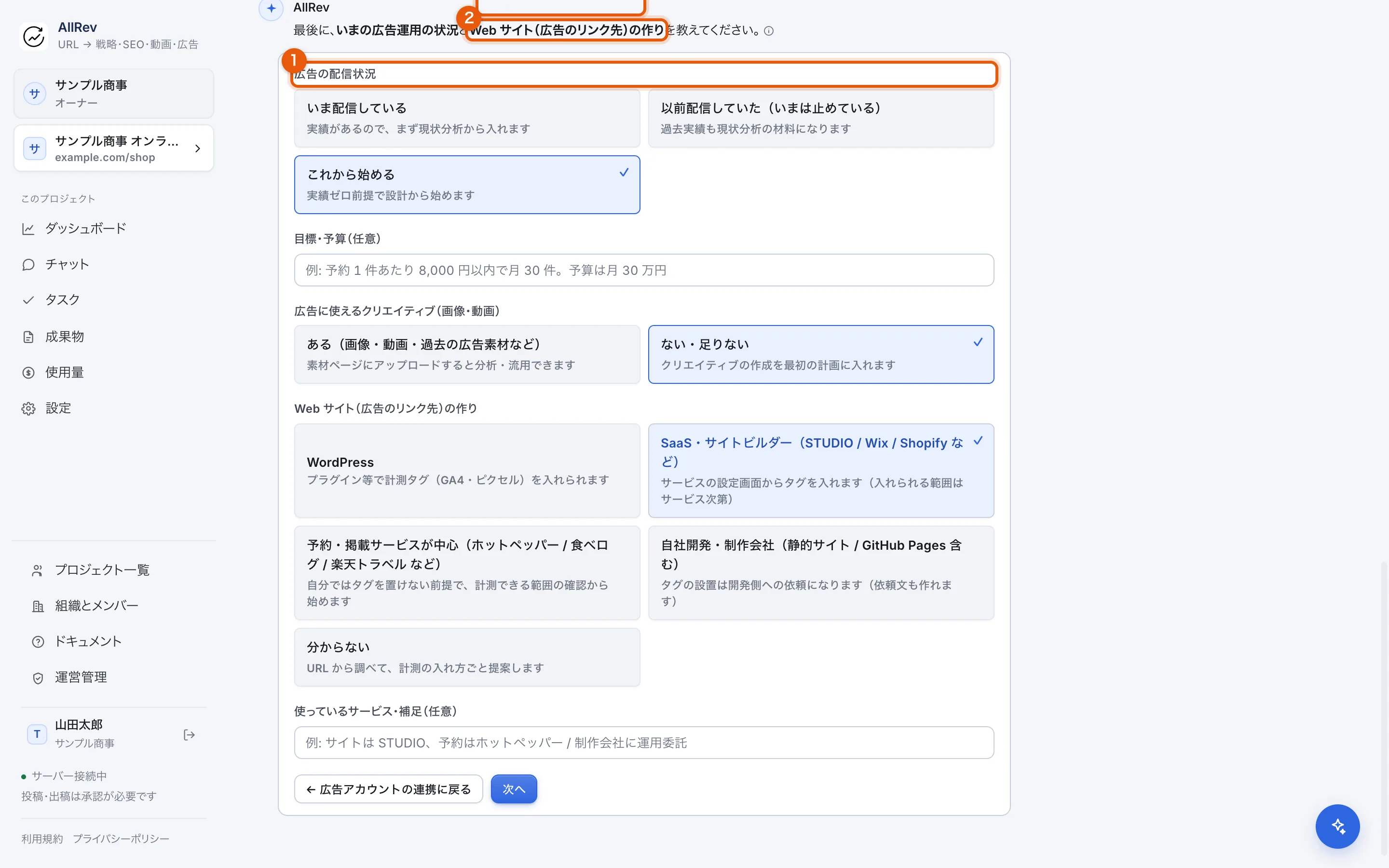This screenshot has width=1389, height=868.
Task: Click the サ avatar of サンプル商事 オーナー
Action: [x=35, y=94]
